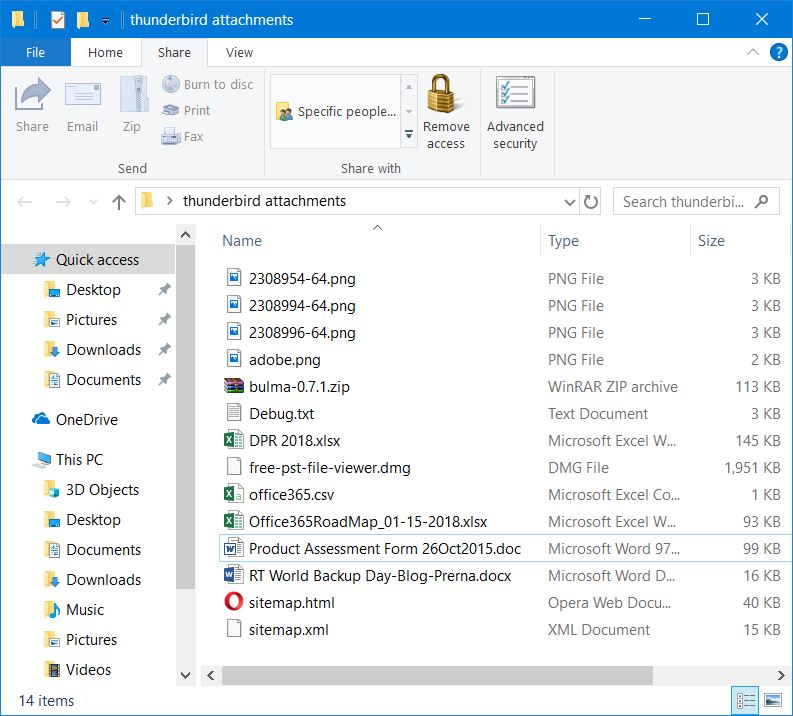The image size is (793, 716).
Task: Open Advanced security settings
Action: click(x=515, y=114)
